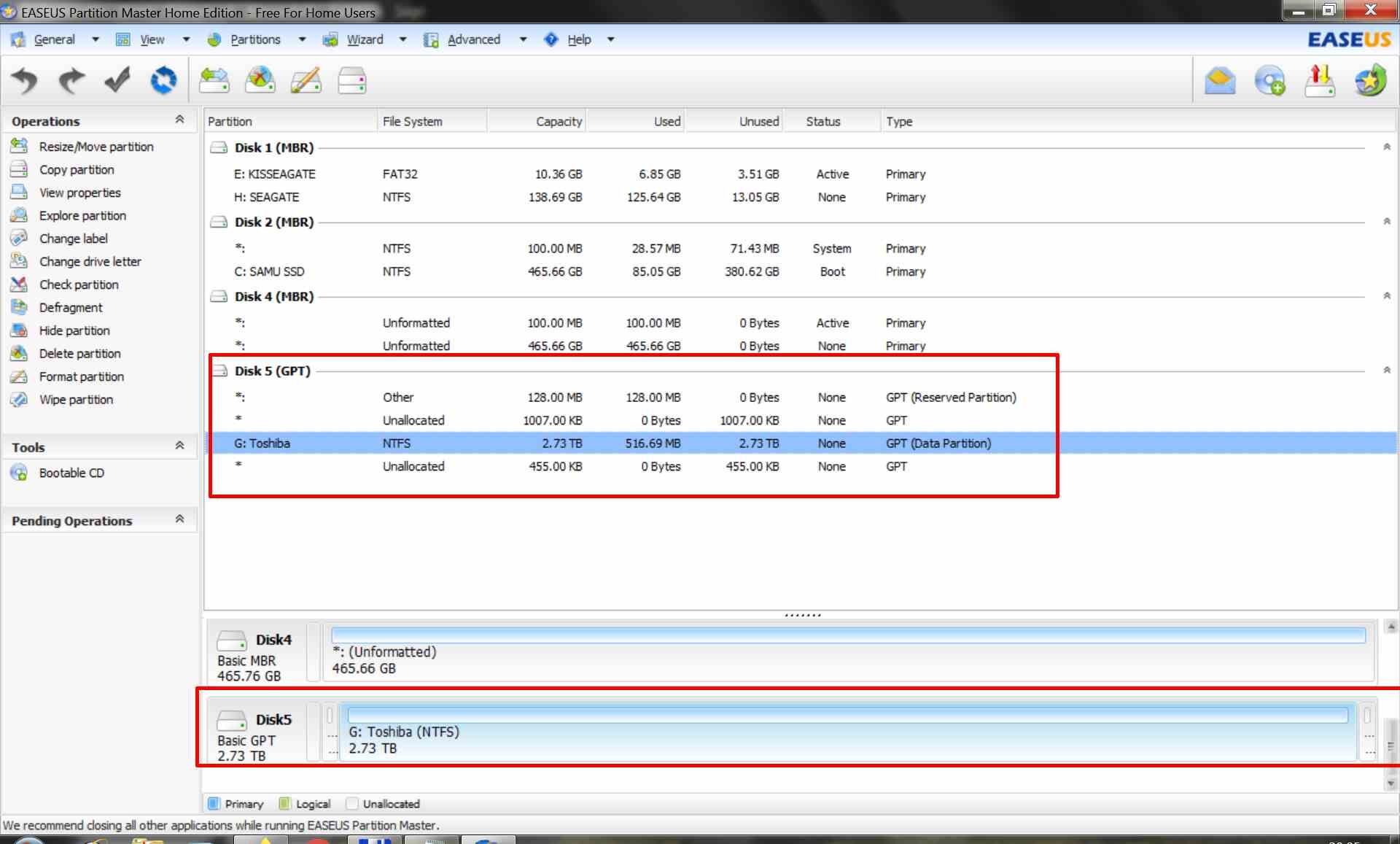Screen dimensions: 1400x844
Task: Collapse the Disk 1 (MBR) group
Action: pos(1386,147)
